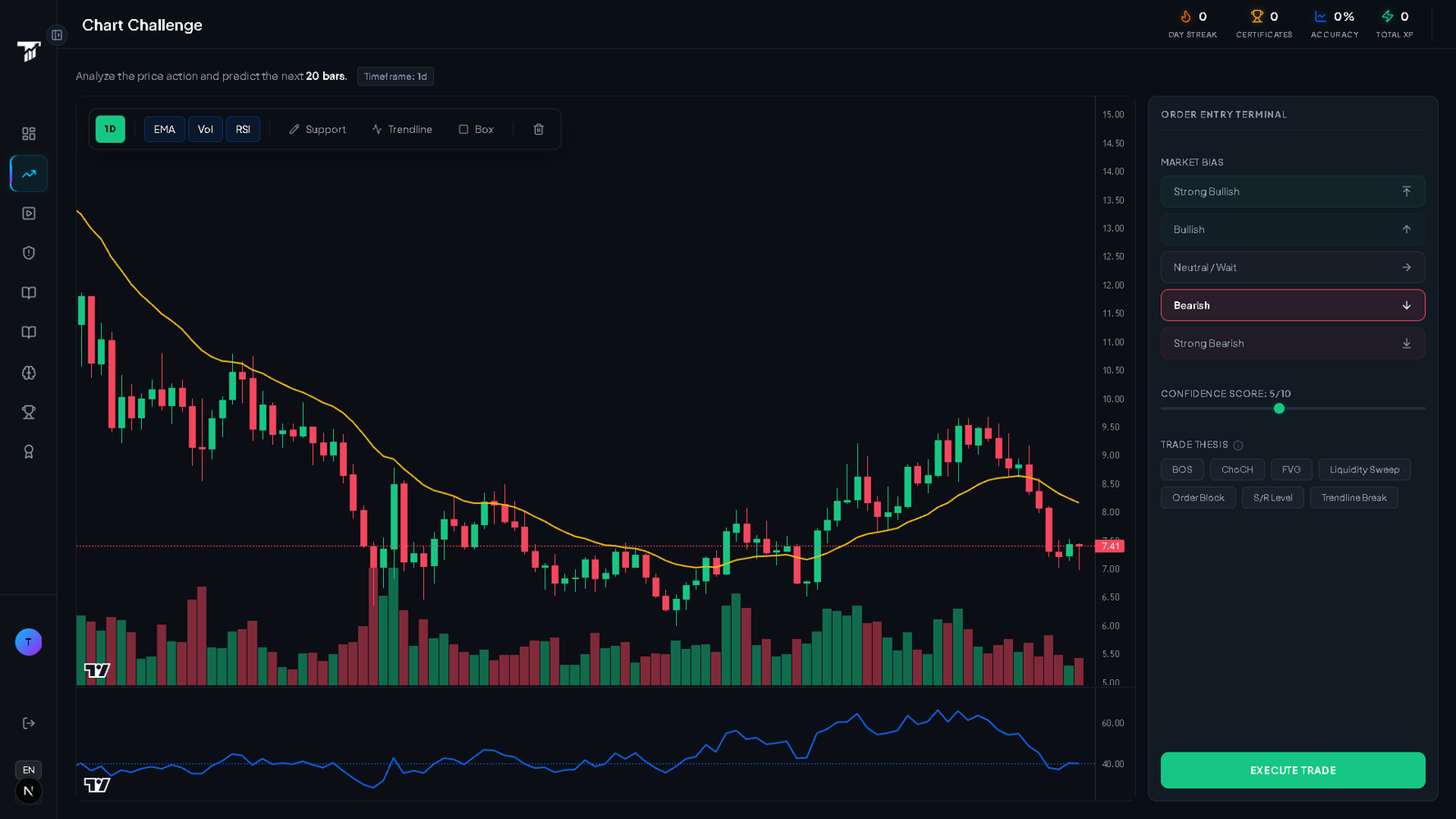Click the logout arrow icon
1456x819 pixels.
[28, 723]
